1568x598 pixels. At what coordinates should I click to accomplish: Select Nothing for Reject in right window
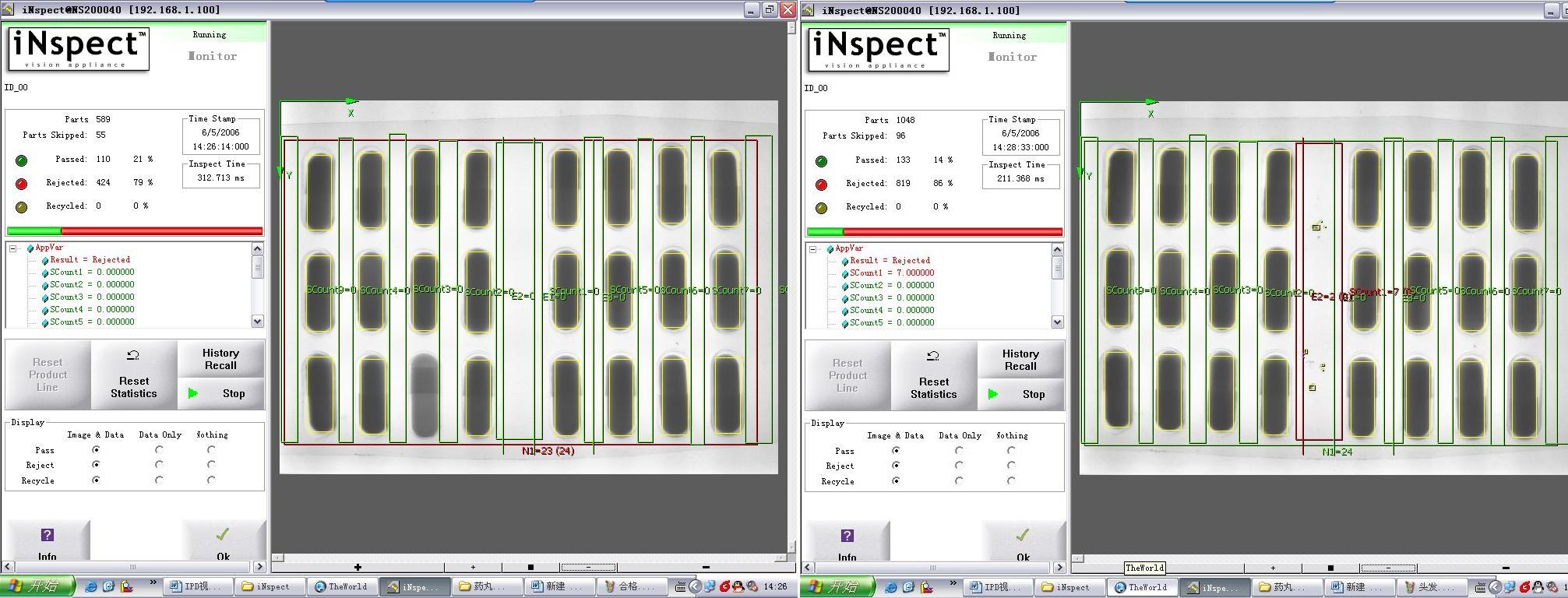point(1011,466)
